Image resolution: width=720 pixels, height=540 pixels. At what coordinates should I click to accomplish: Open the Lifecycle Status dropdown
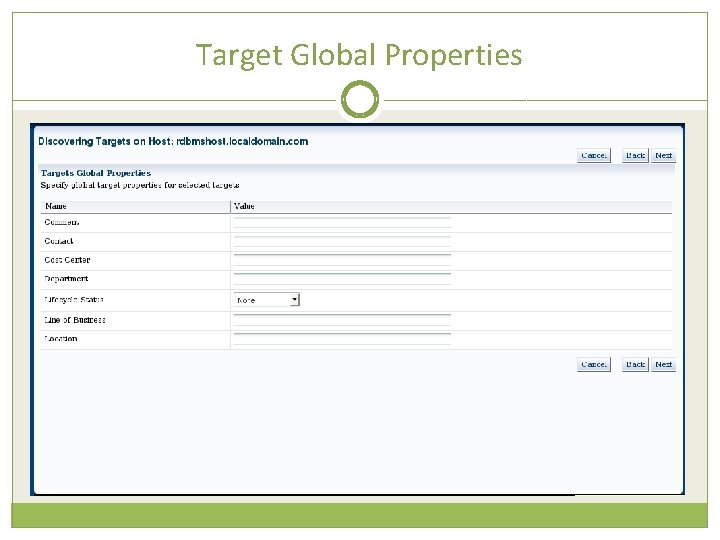tap(267, 300)
